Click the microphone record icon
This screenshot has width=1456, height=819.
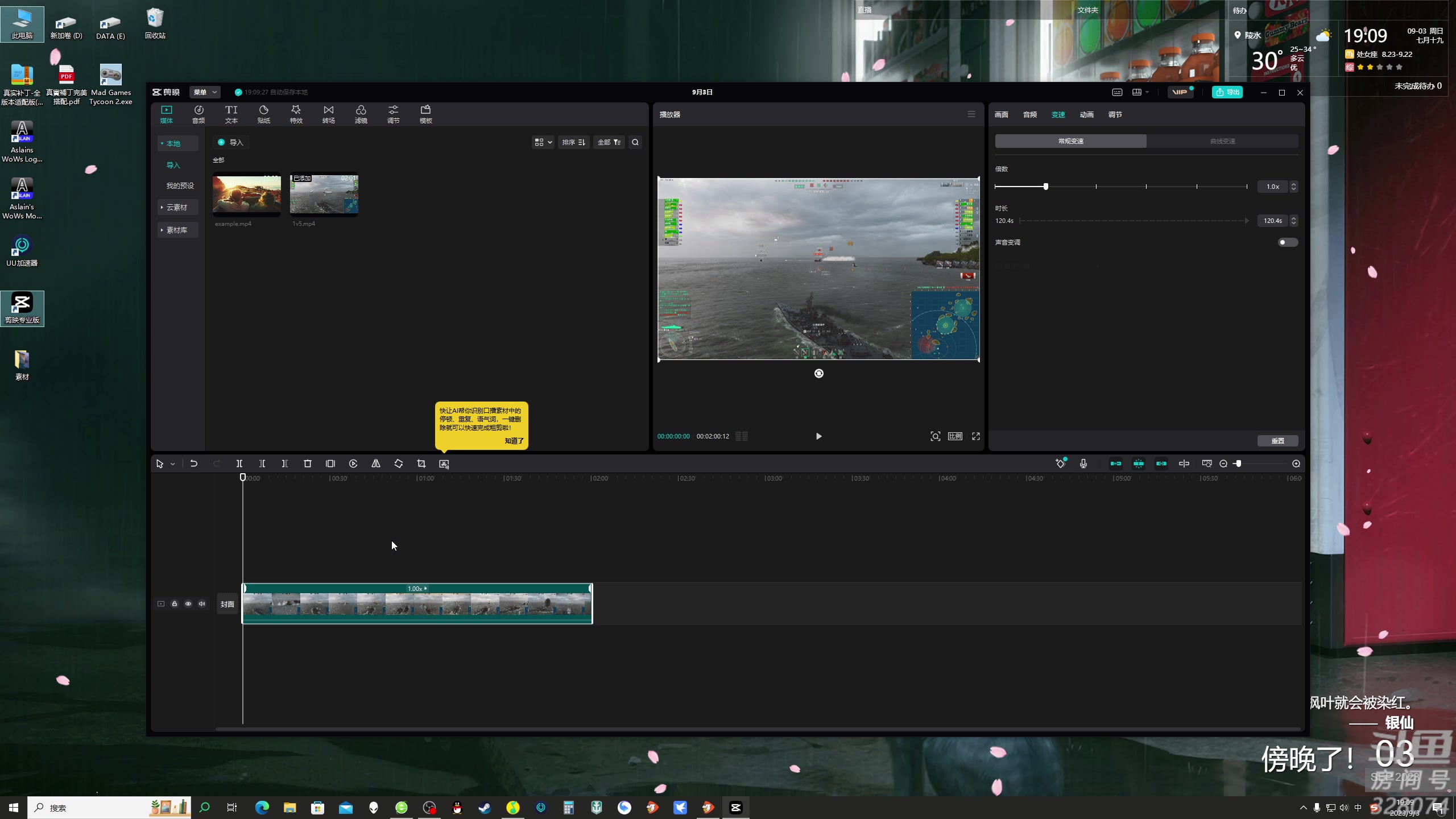[x=1083, y=464]
